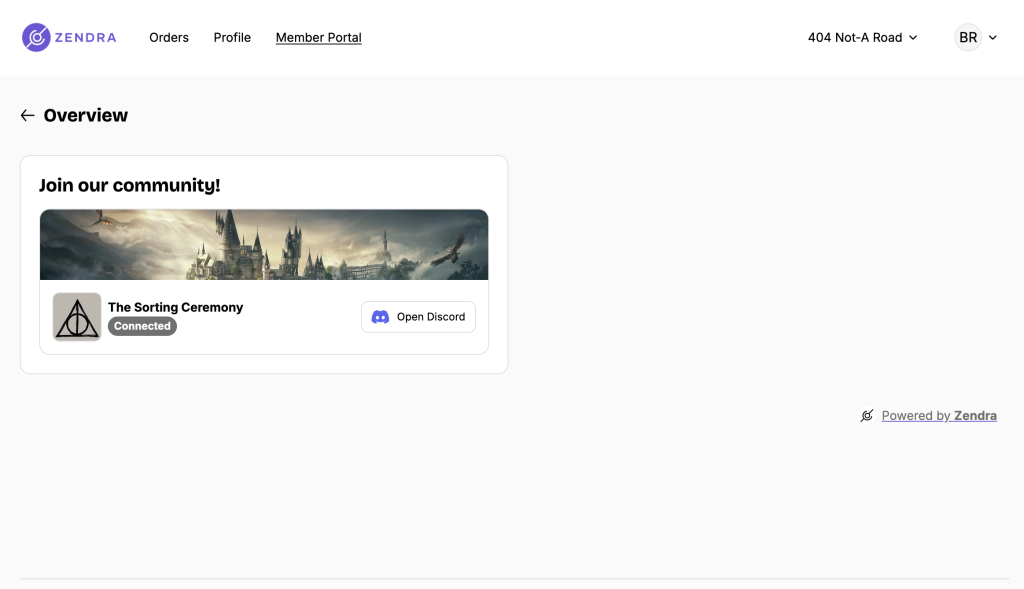Go back using the Overview arrow
Screen dimensions: 1024x589
[27, 116]
